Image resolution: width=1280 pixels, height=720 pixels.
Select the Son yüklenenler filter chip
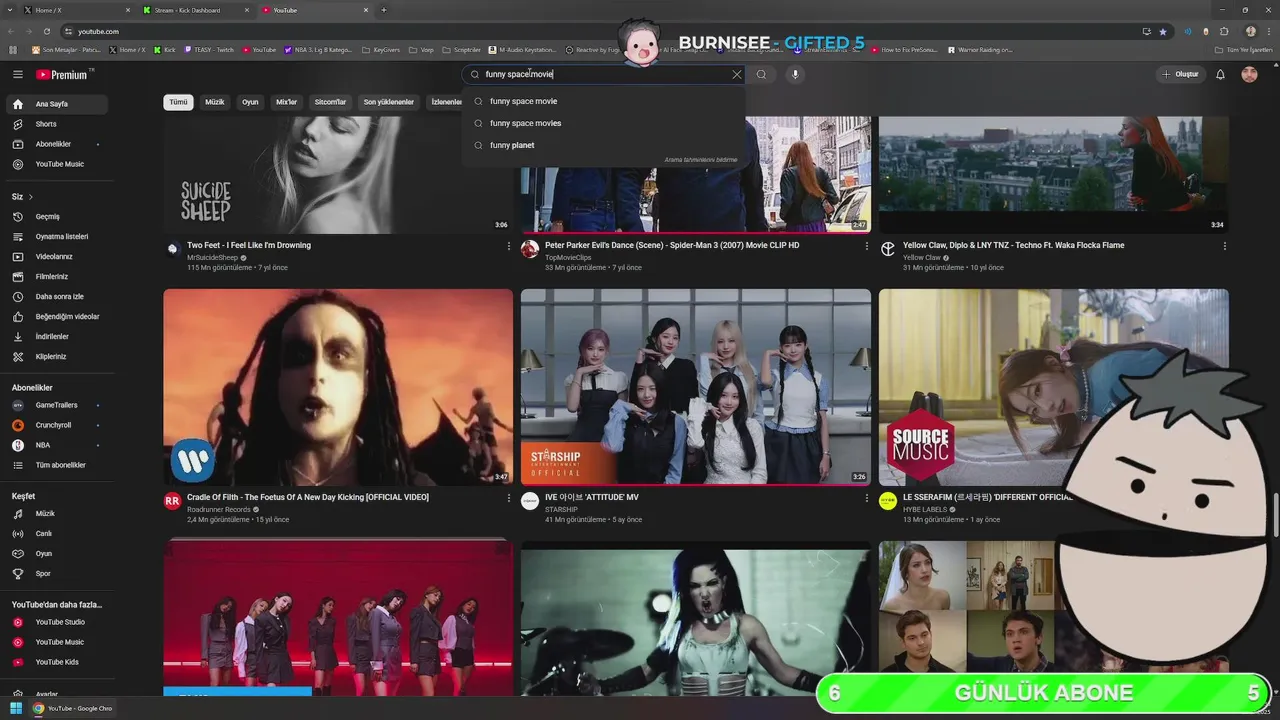388,102
